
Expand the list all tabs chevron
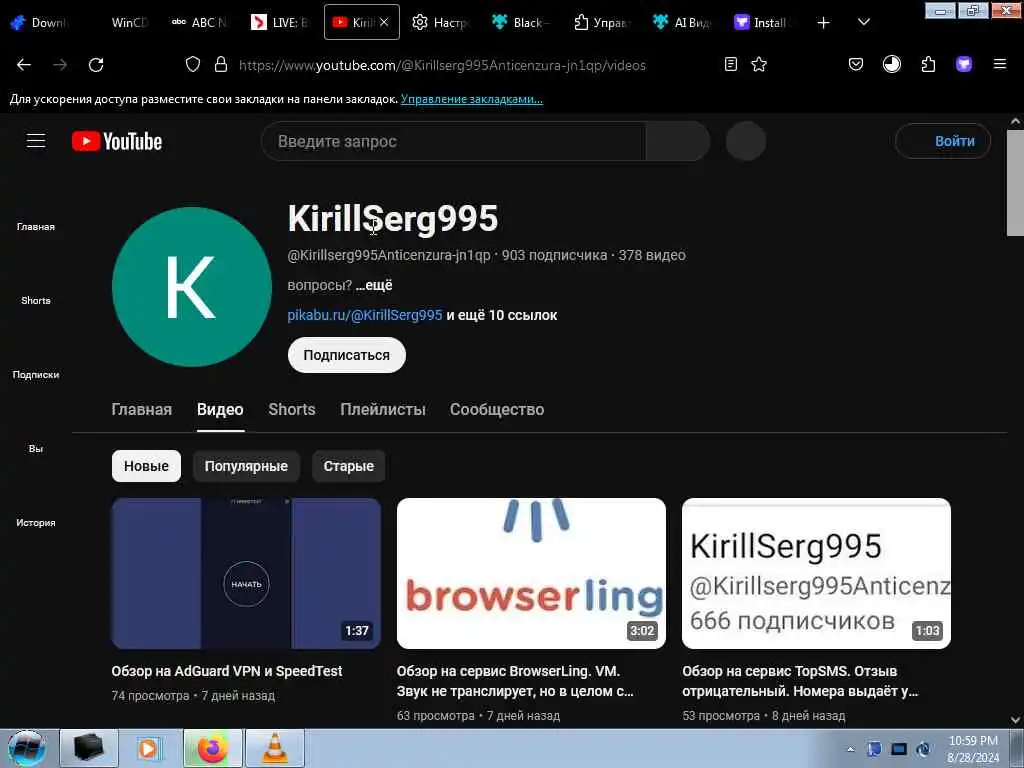(863, 22)
